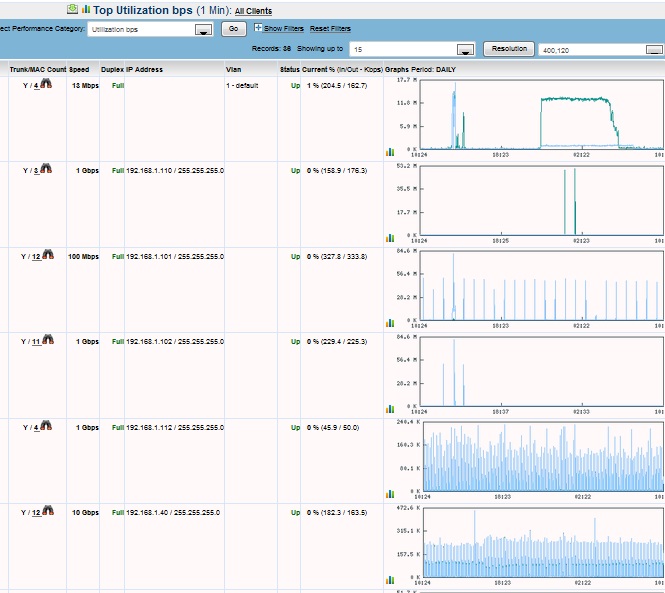Click the green download icon beside the title
This screenshot has height=593, width=665.
73,8
